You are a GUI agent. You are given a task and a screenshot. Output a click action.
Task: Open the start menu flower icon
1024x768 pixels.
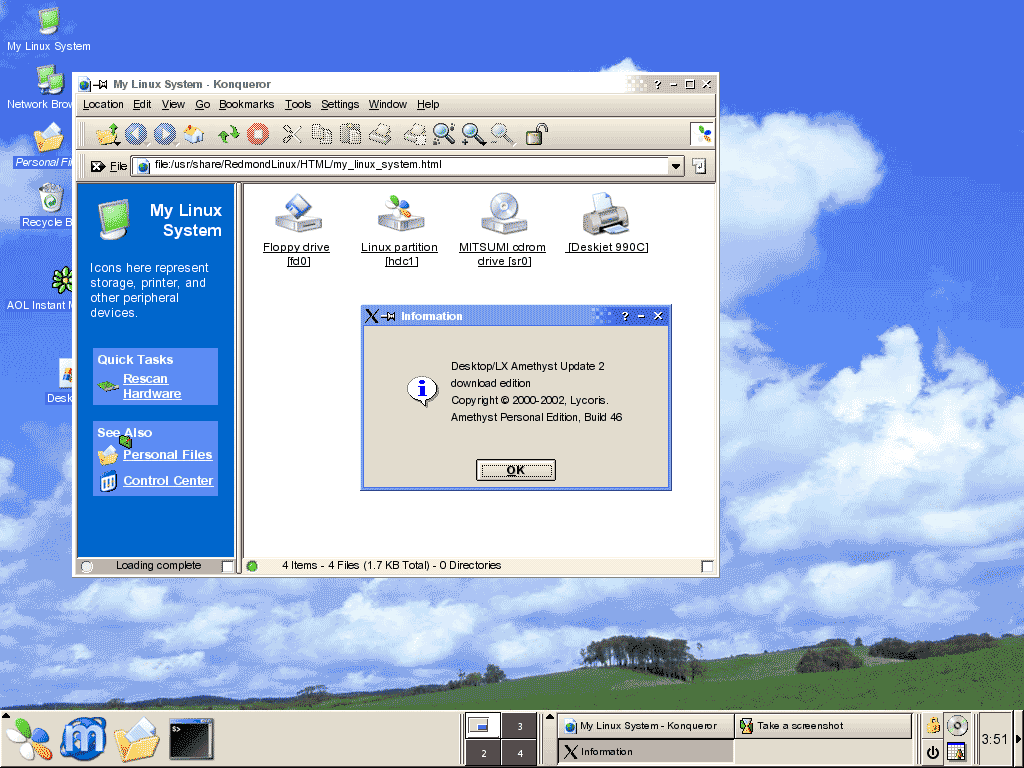(29, 739)
